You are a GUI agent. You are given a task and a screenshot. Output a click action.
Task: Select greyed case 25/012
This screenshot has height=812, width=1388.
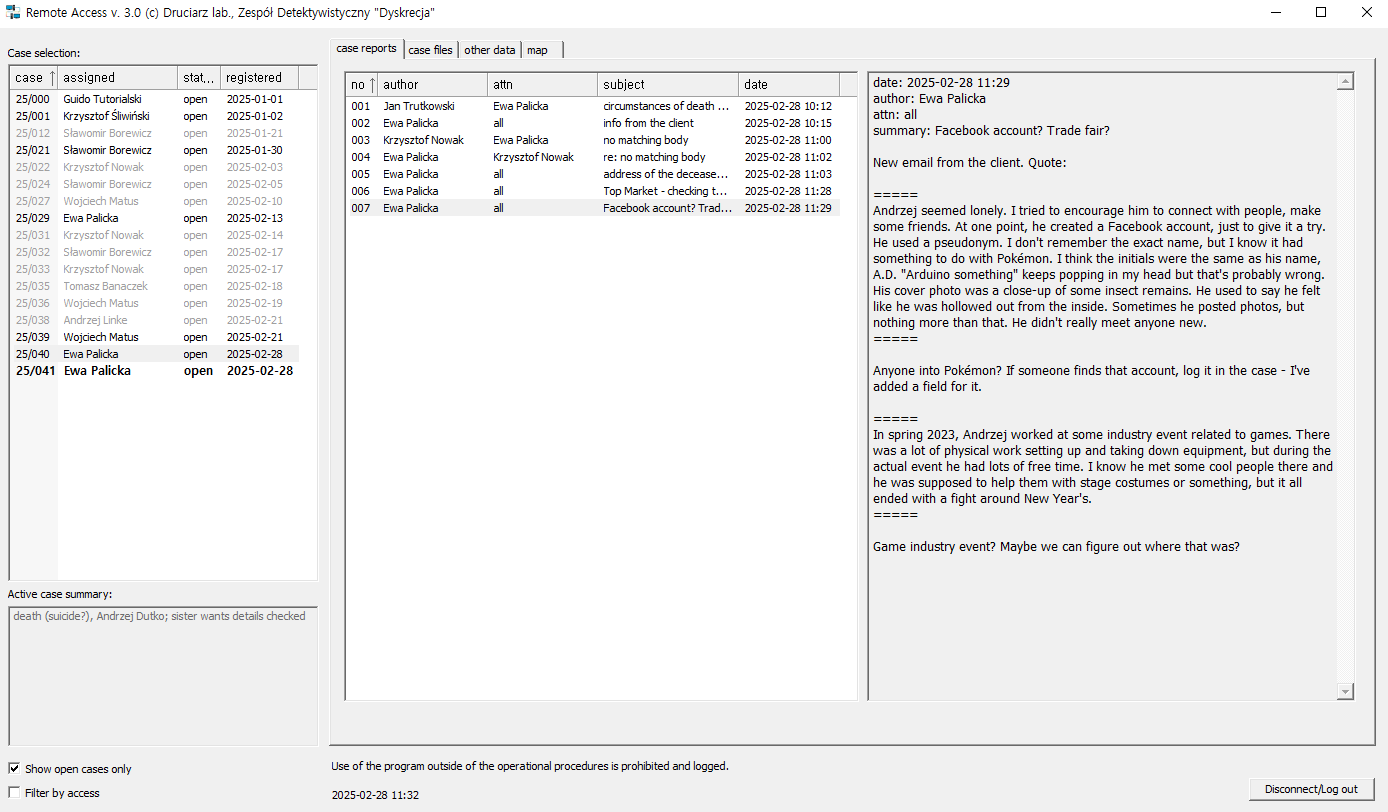155,133
